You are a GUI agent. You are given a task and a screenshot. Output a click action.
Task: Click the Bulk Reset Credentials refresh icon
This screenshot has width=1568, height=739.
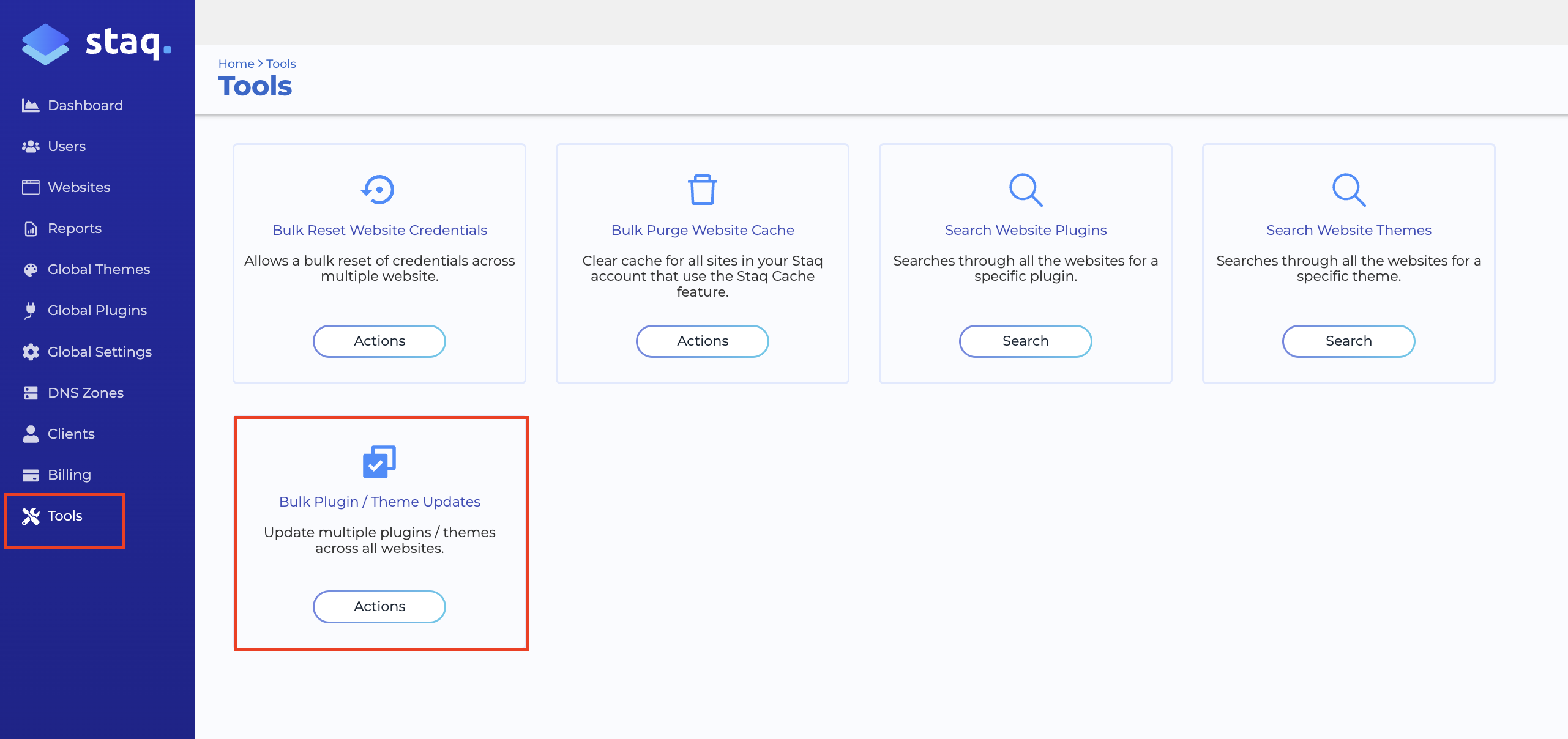[378, 190]
